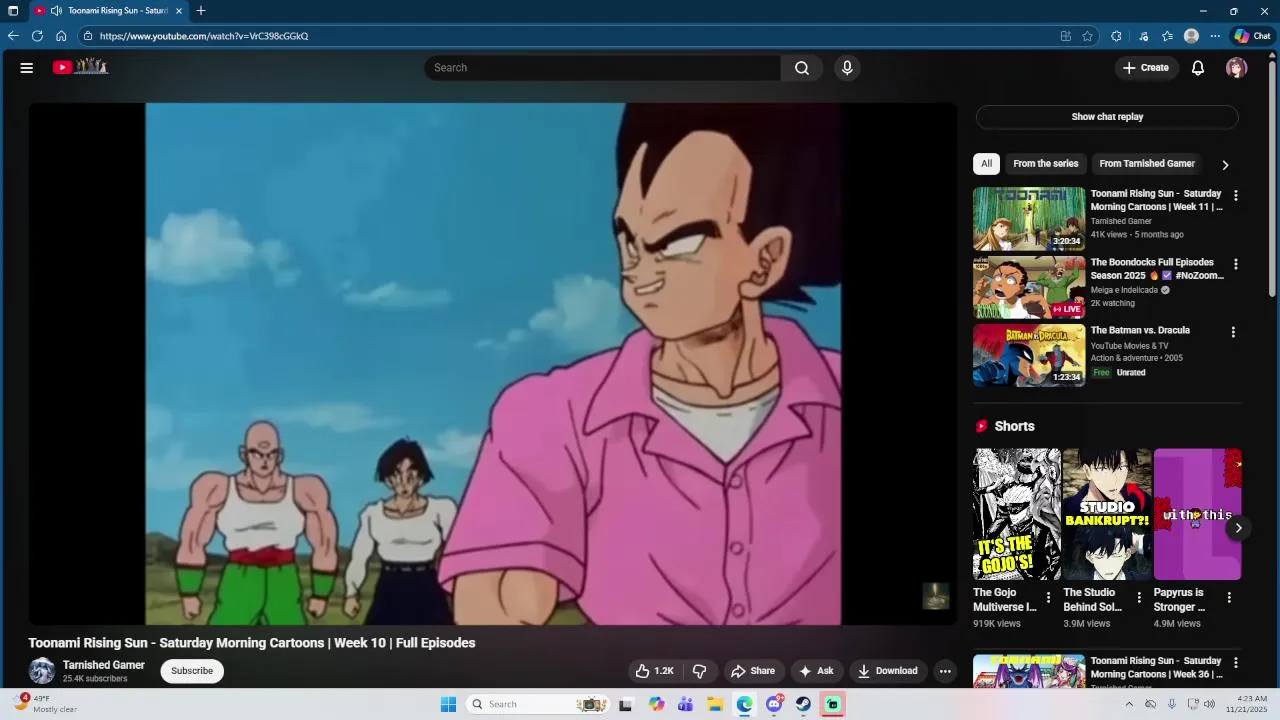This screenshot has height=720, width=1280.
Task: Open weather widget Mostly clear
Action: point(45,704)
